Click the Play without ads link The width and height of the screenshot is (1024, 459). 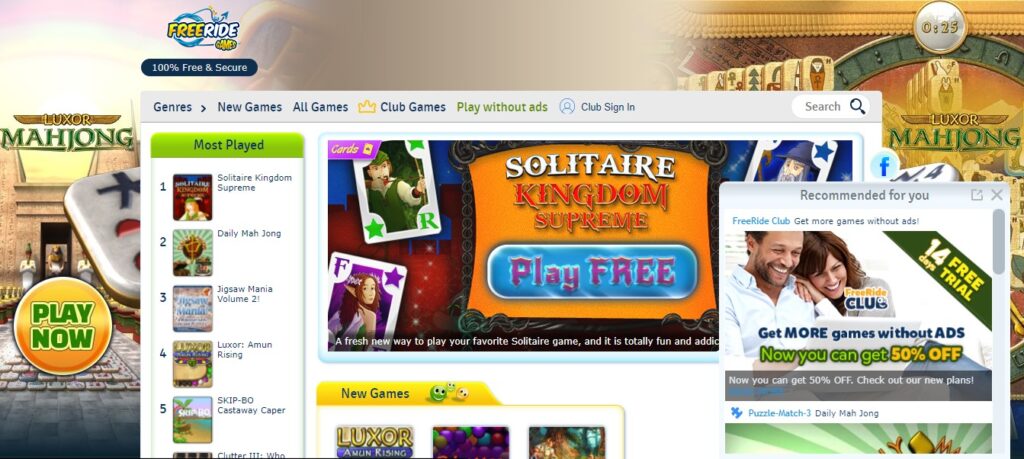click(x=502, y=107)
